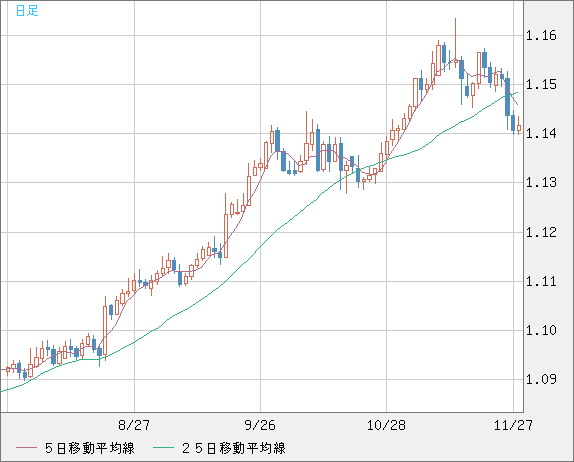The height and width of the screenshot is (462, 574).
Task: Click the 9/26 date axis label
Action: pyautogui.click(x=260, y=425)
